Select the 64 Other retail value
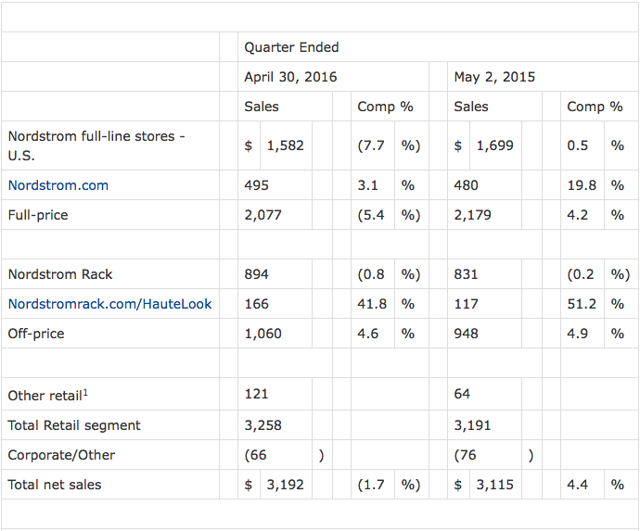The width and height of the screenshot is (640, 531). point(462,394)
